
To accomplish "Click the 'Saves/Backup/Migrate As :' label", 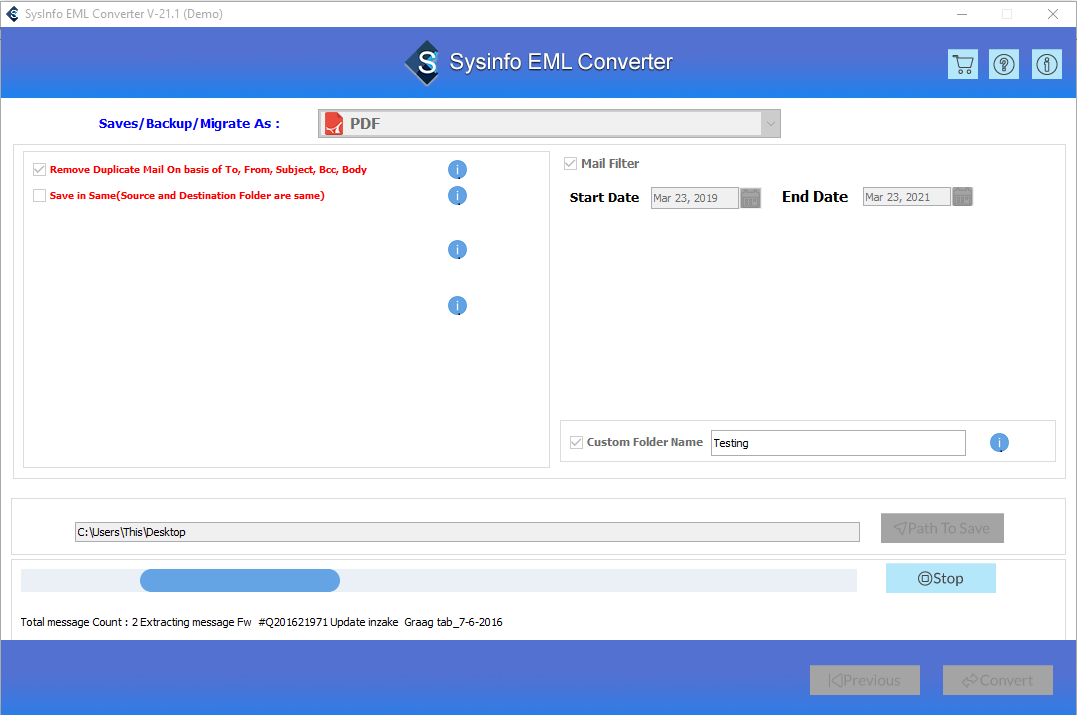I will 189,124.
